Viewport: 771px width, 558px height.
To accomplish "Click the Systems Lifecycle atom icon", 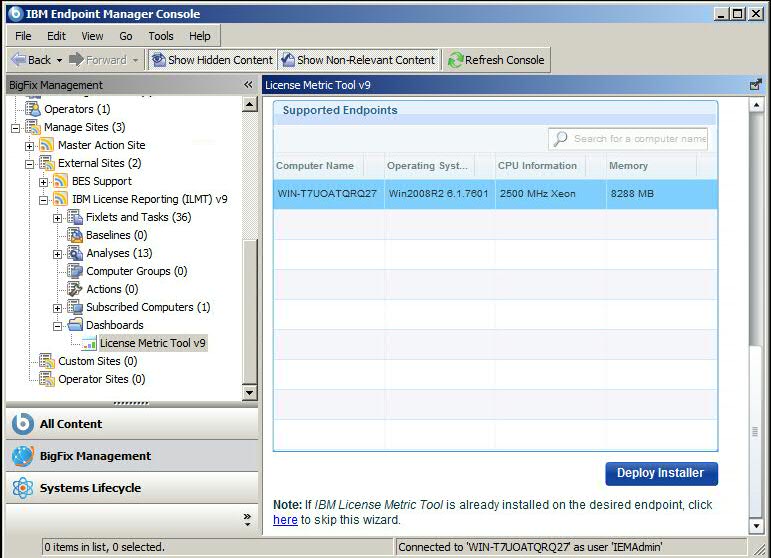I will pos(23,488).
